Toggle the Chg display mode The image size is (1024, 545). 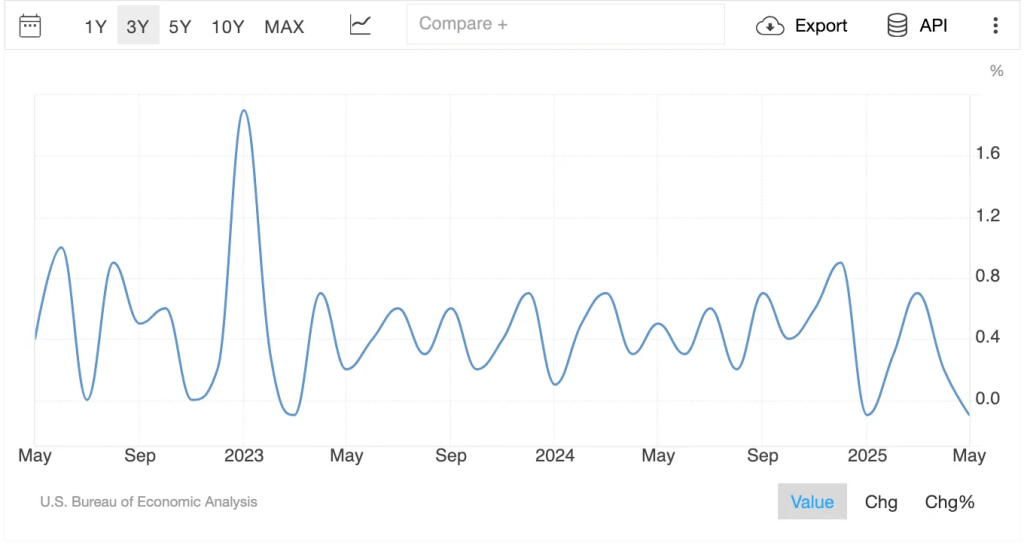881,502
